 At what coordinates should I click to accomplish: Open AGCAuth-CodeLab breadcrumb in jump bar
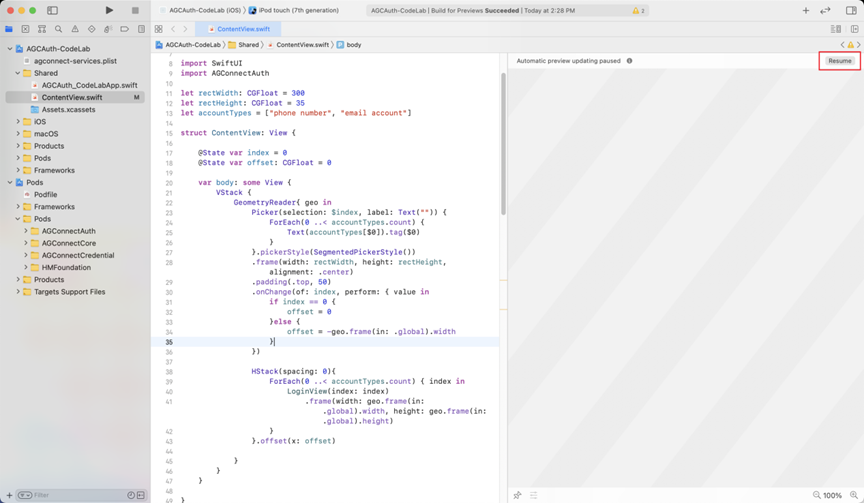tap(188, 45)
